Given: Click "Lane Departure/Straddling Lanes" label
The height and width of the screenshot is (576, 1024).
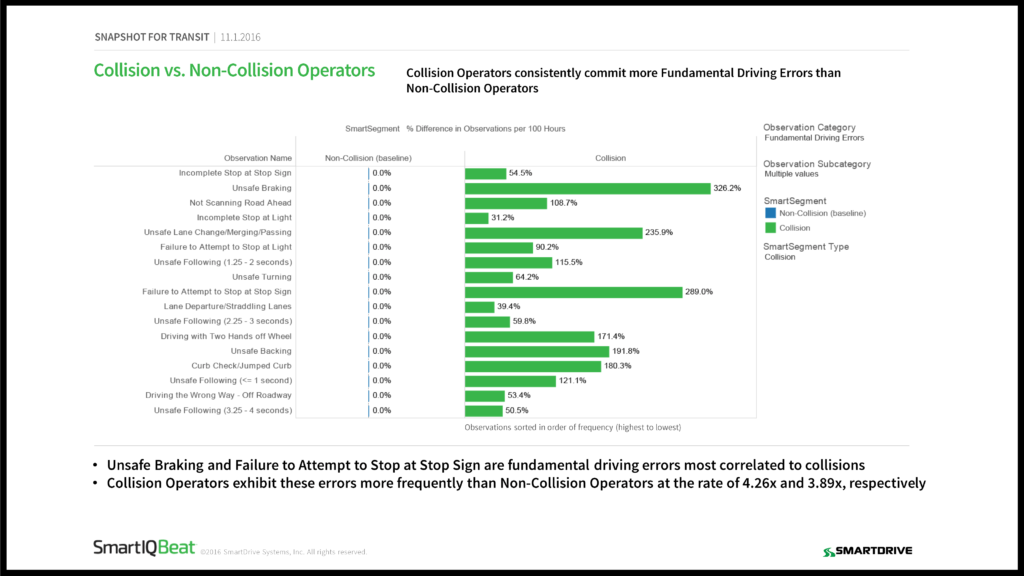Looking at the screenshot, I should 227,306.
